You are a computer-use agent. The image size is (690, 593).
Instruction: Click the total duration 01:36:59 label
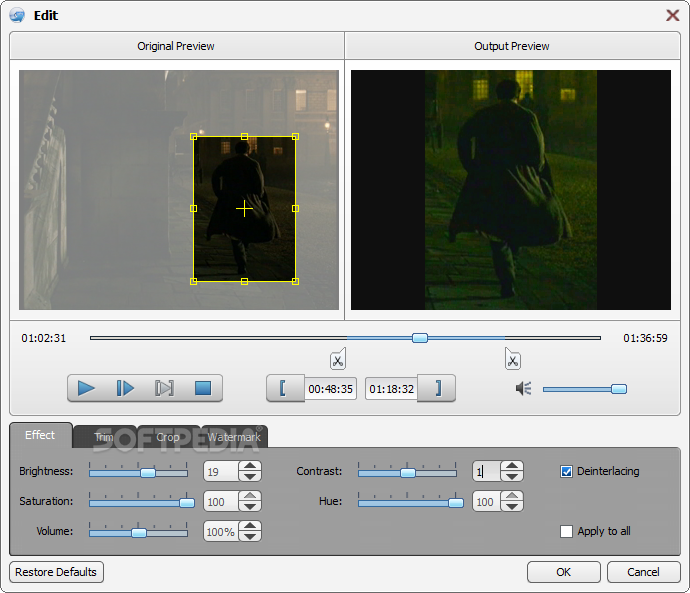pyautogui.click(x=645, y=338)
